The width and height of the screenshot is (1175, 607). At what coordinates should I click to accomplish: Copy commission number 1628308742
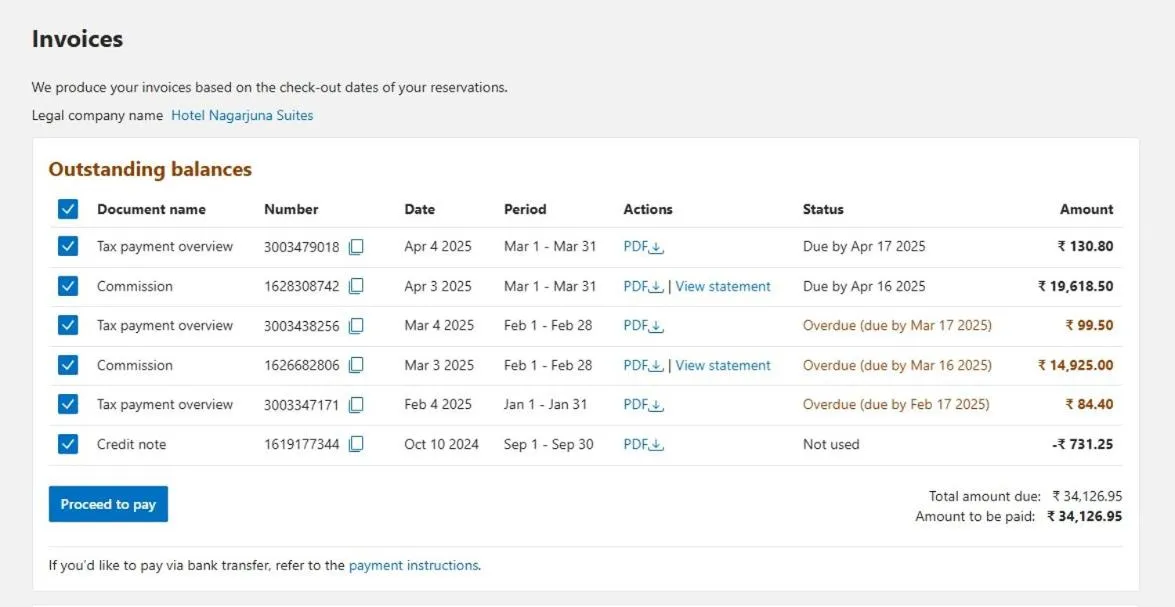pyautogui.click(x=356, y=286)
